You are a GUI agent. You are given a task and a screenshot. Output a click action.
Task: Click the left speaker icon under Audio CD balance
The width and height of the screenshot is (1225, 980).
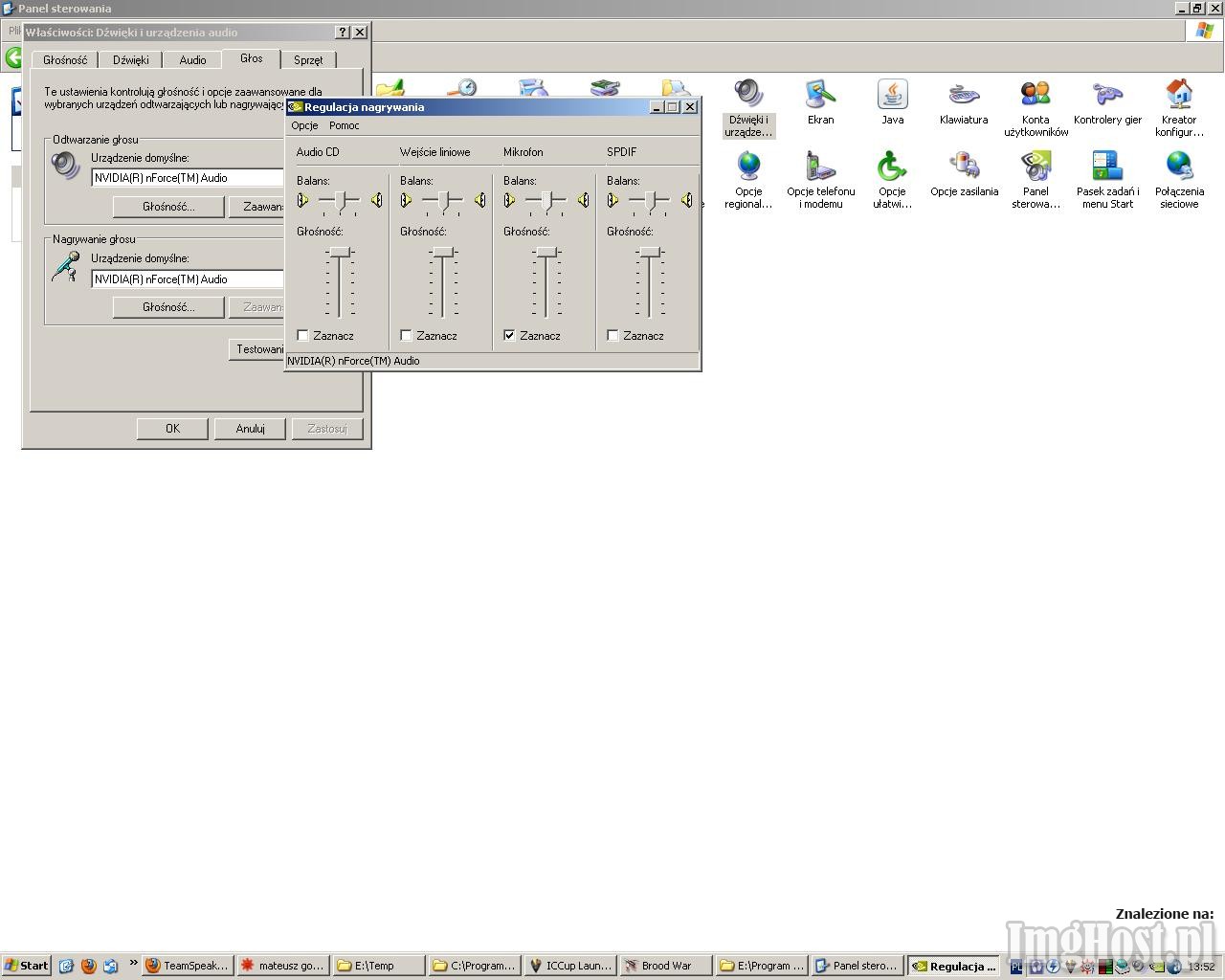[303, 200]
